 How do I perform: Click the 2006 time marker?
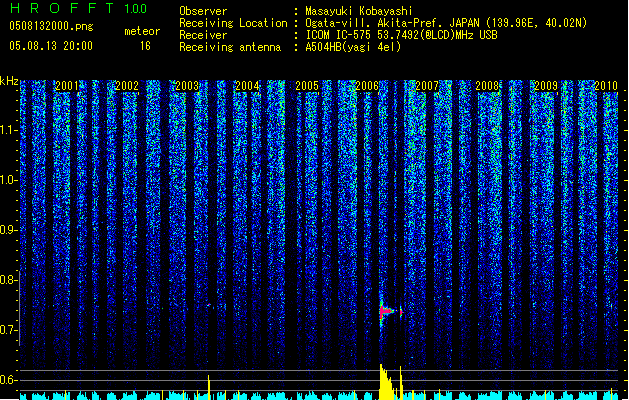367,86
